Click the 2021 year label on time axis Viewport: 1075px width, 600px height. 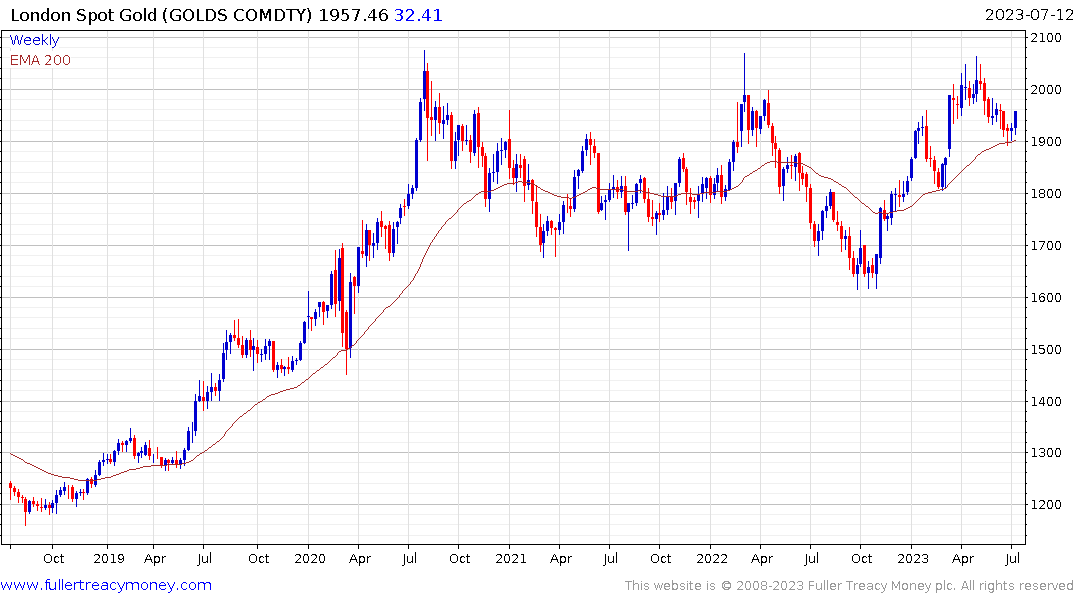[x=511, y=559]
